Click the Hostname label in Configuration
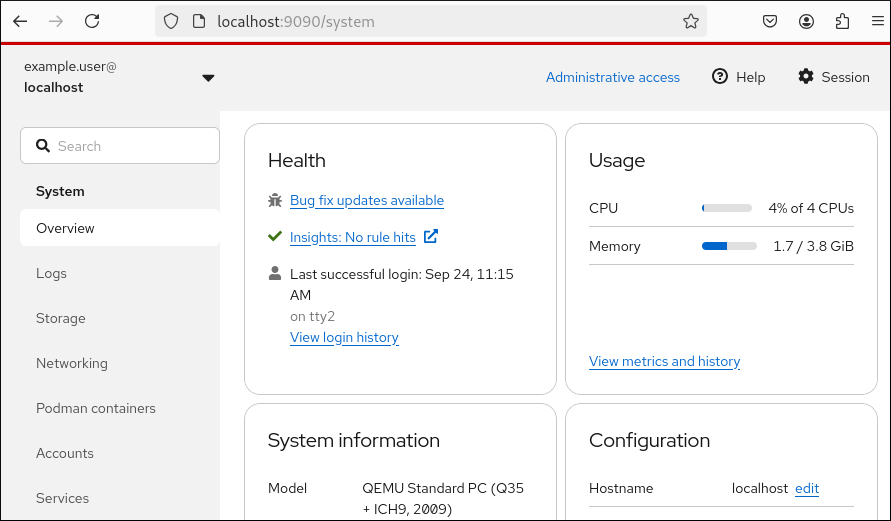The image size is (891, 521). coord(621,488)
